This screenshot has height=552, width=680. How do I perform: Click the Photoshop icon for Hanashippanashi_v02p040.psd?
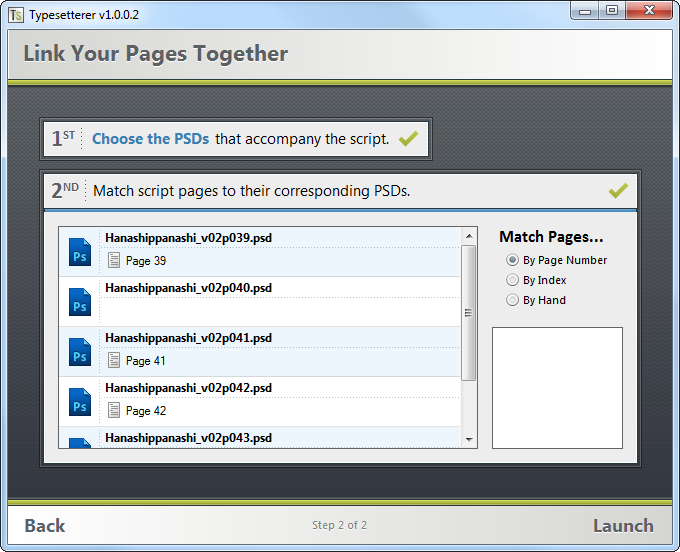(80, 302)
